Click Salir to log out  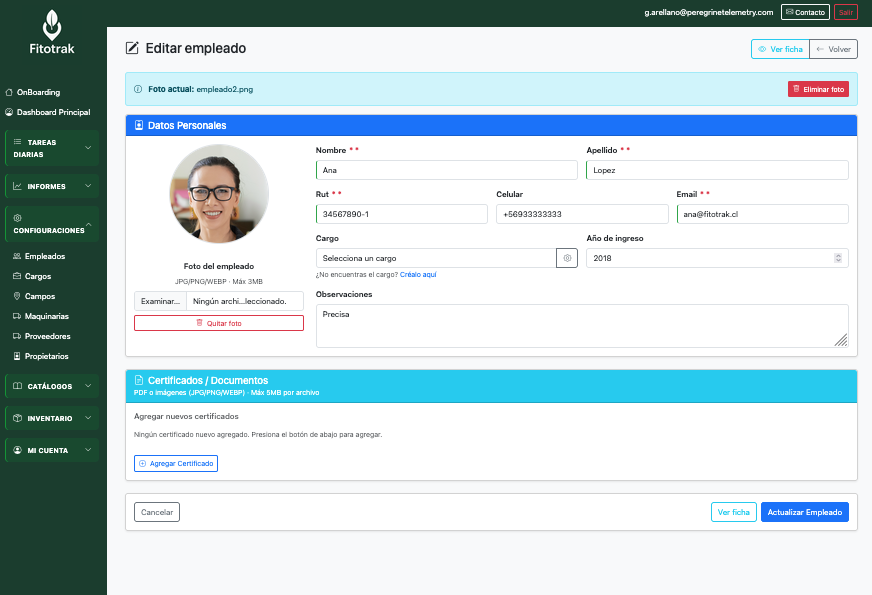pos(845,12)
